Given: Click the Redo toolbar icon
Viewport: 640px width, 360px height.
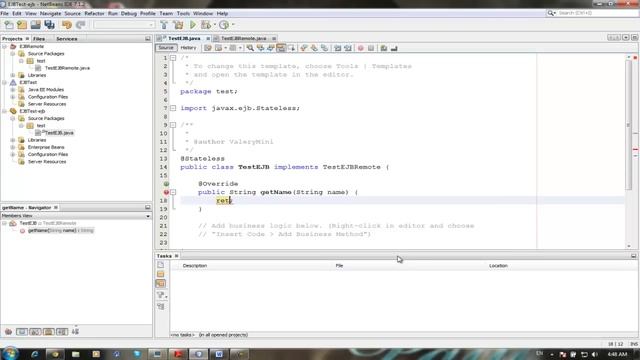Looking at the screenshot, I should [x=81, y=25].
